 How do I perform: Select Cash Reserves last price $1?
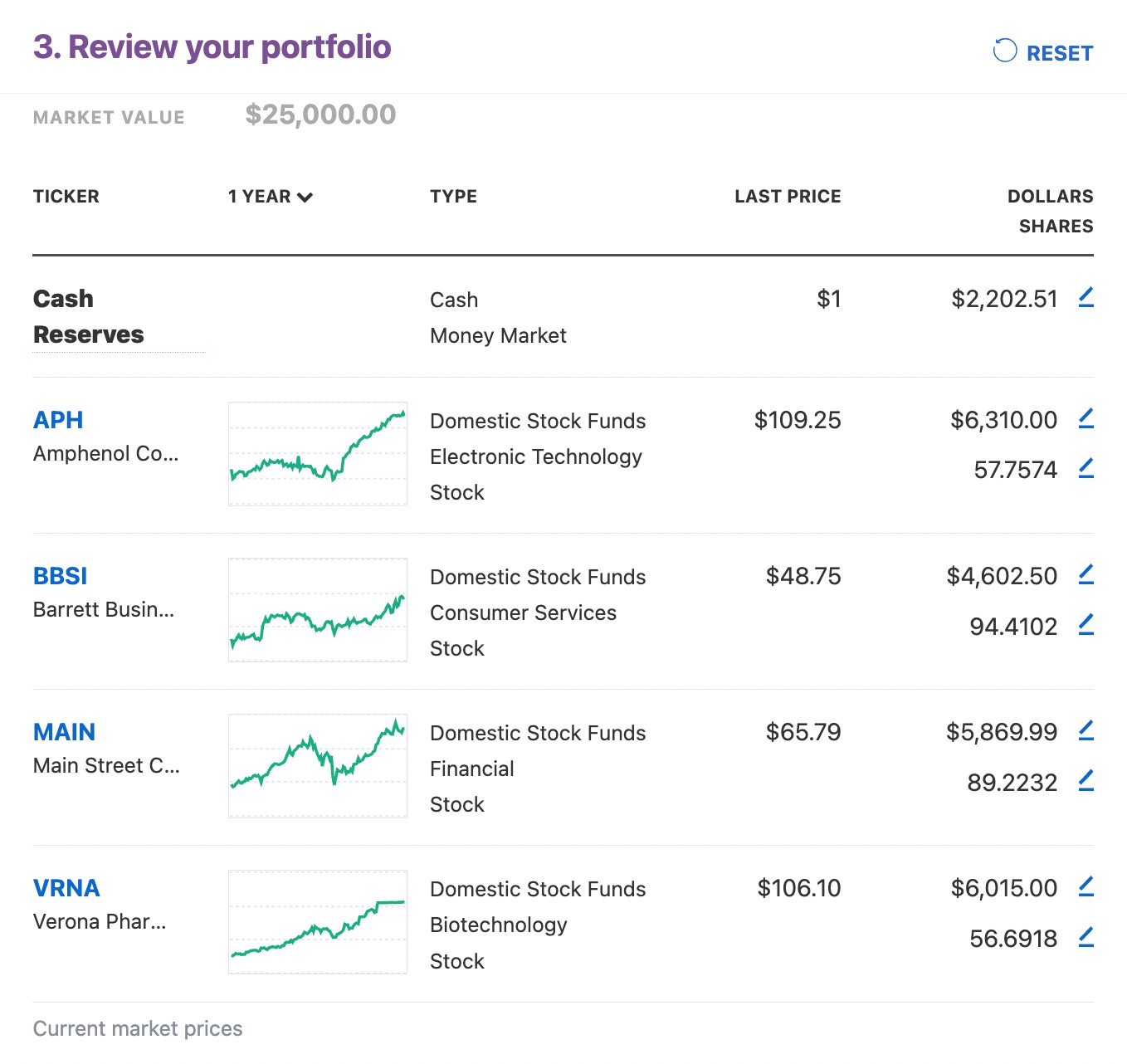pos(829,299)
